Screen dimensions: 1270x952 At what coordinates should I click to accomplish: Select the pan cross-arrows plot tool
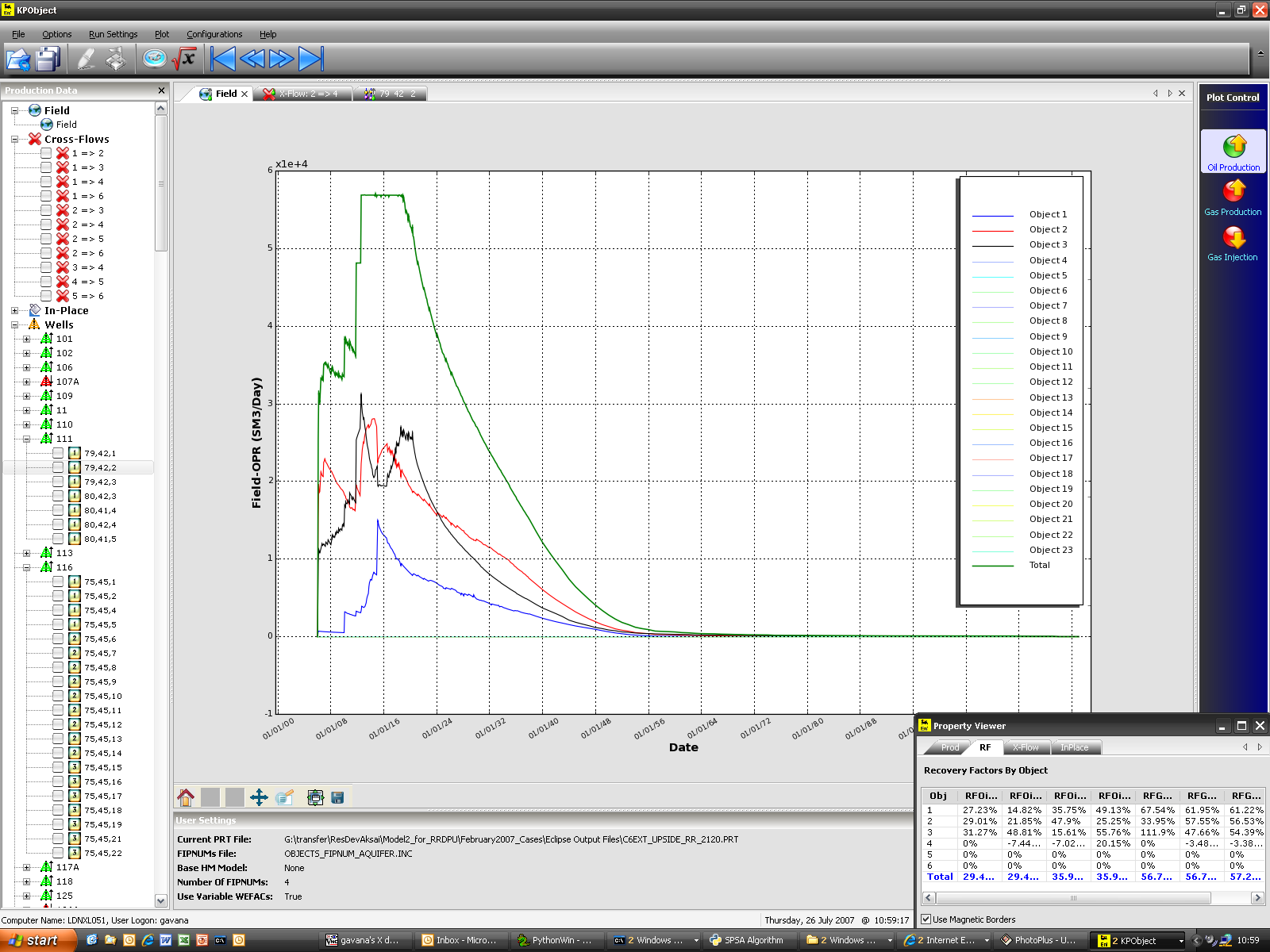[x=259, y=797]
